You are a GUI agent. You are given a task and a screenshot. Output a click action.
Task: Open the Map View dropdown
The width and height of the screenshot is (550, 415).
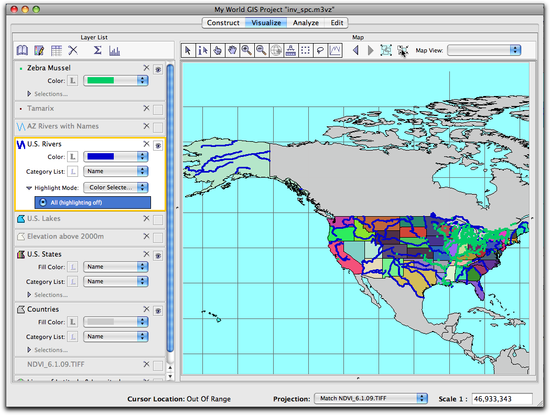point(484,50)
